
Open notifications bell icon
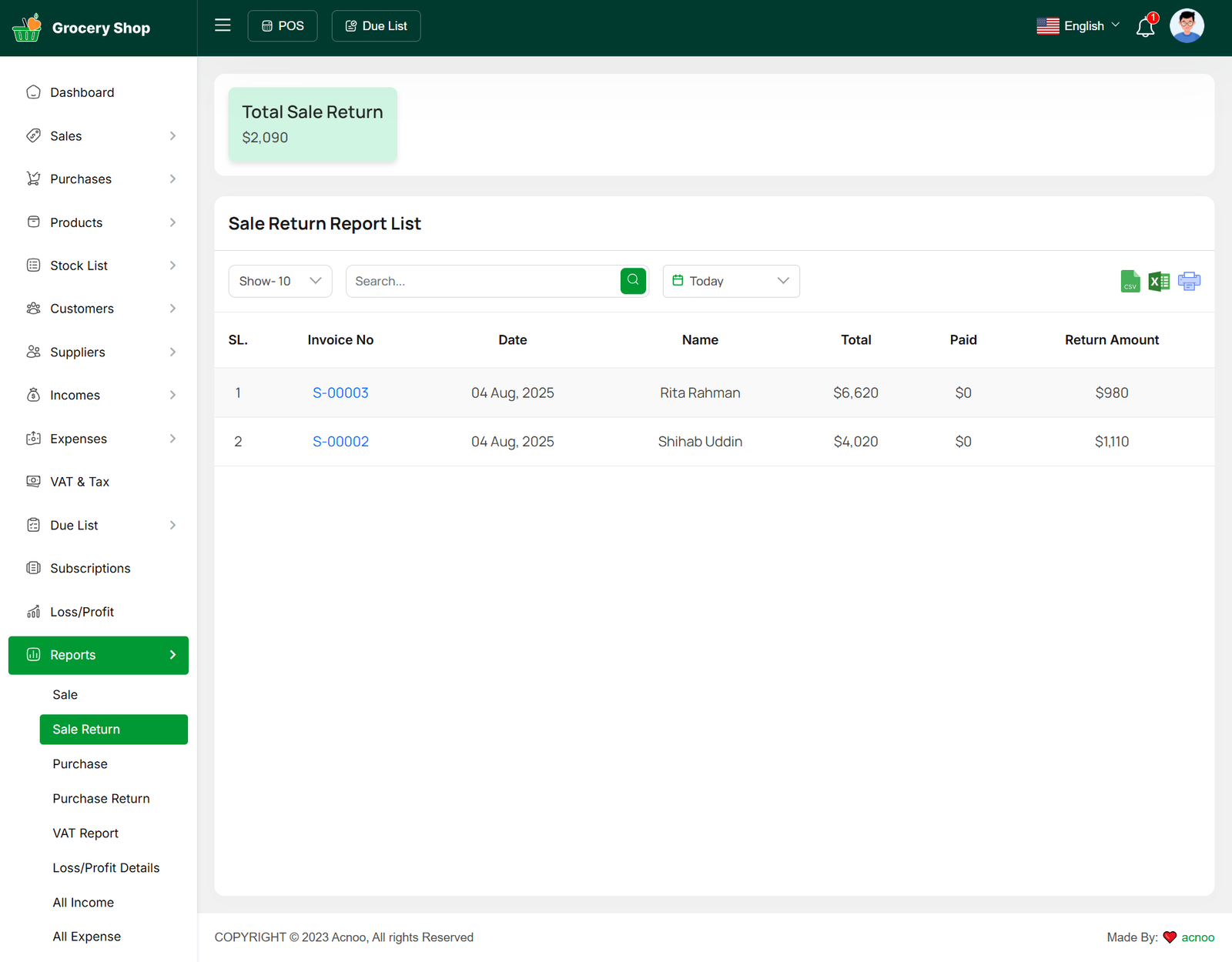pos(1145,28)
